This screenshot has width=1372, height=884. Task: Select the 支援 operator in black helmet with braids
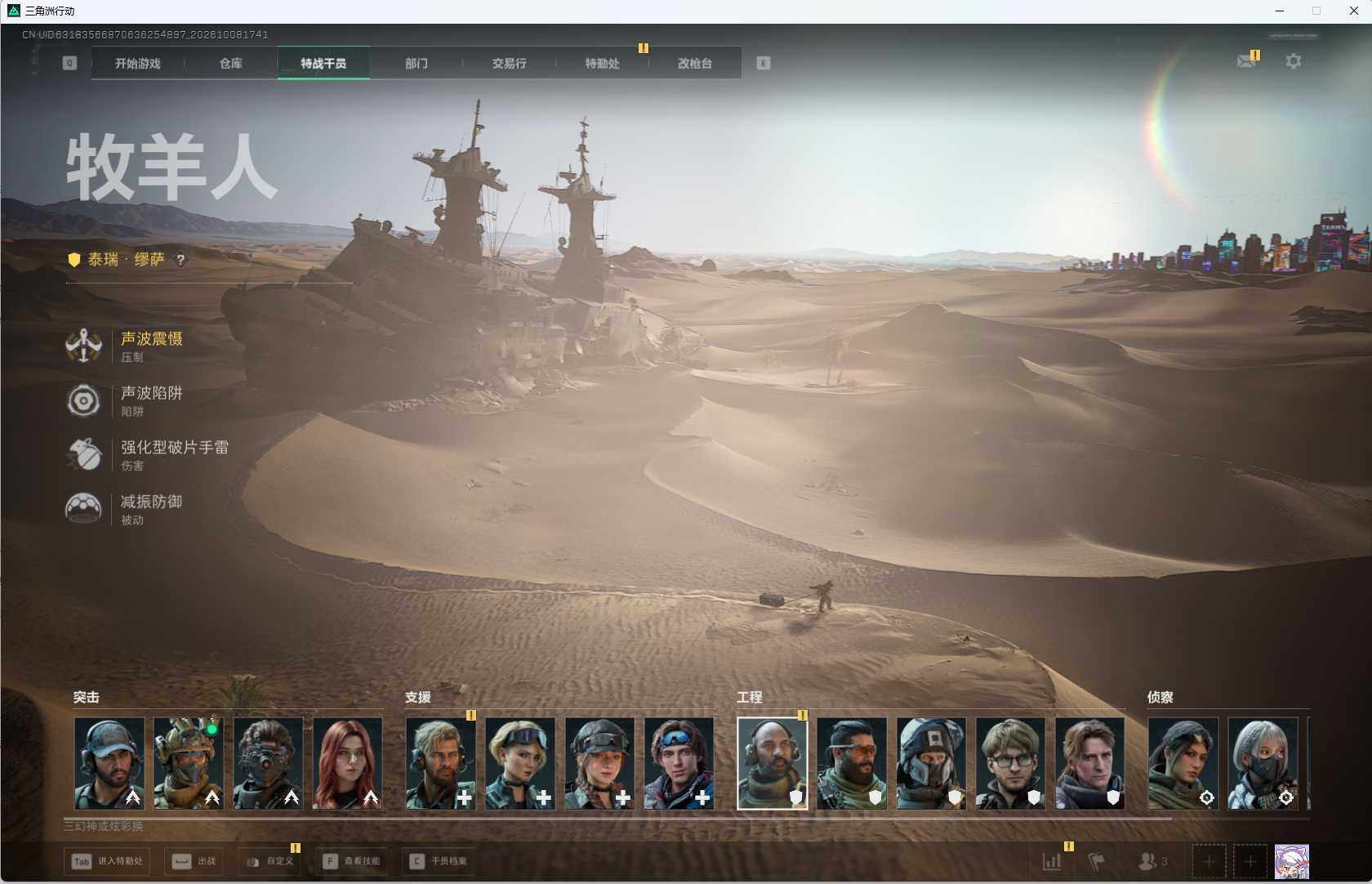point(599,764)
